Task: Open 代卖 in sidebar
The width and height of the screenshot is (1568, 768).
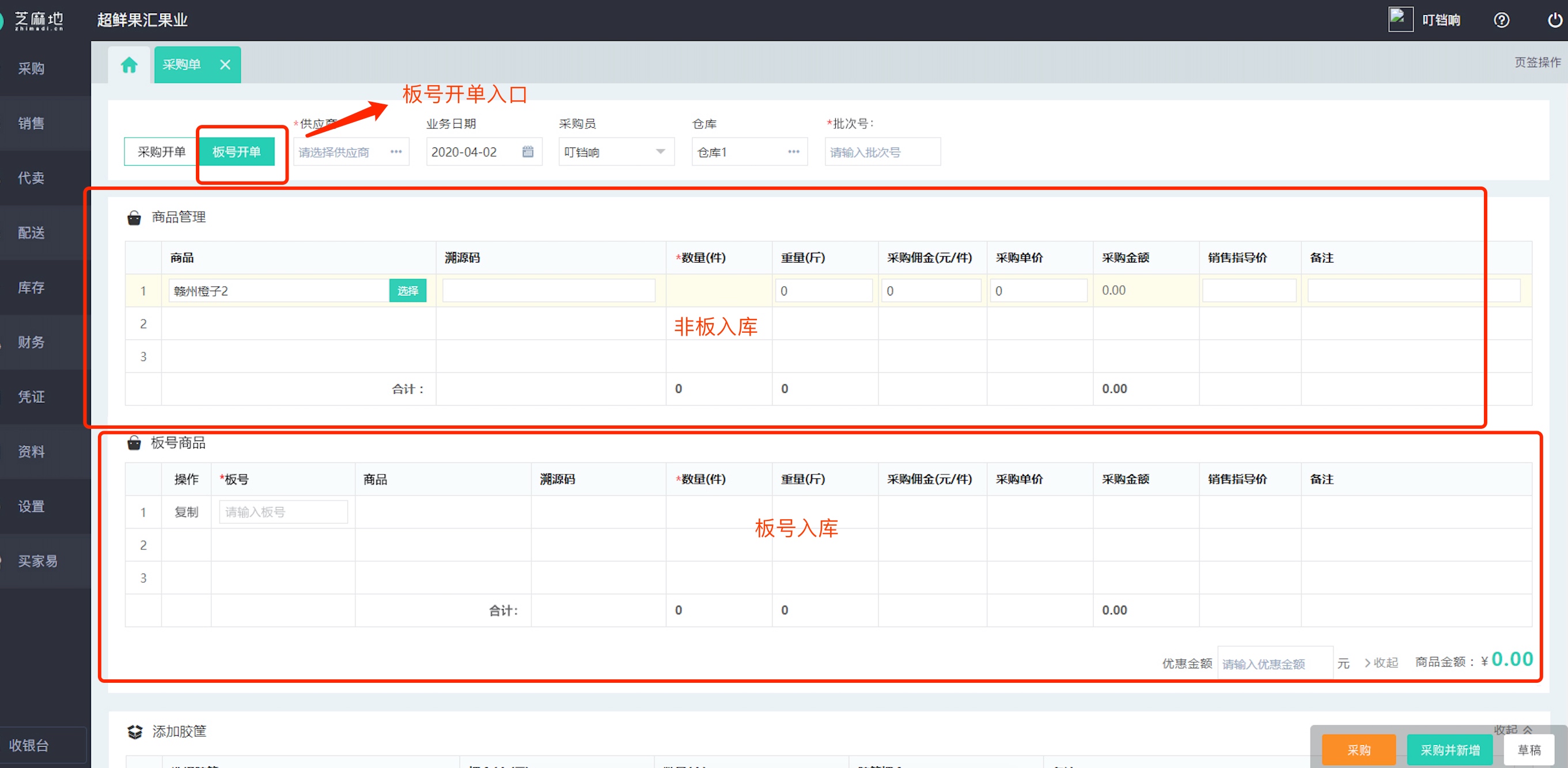Action: click(x=32, y=178)
